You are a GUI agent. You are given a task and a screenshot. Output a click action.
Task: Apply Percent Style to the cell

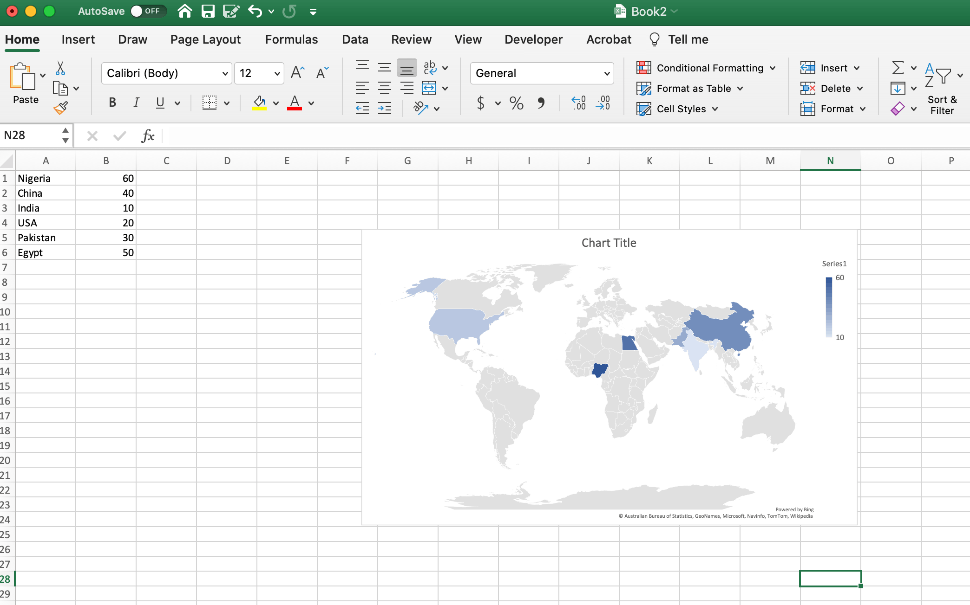[516, 103]
